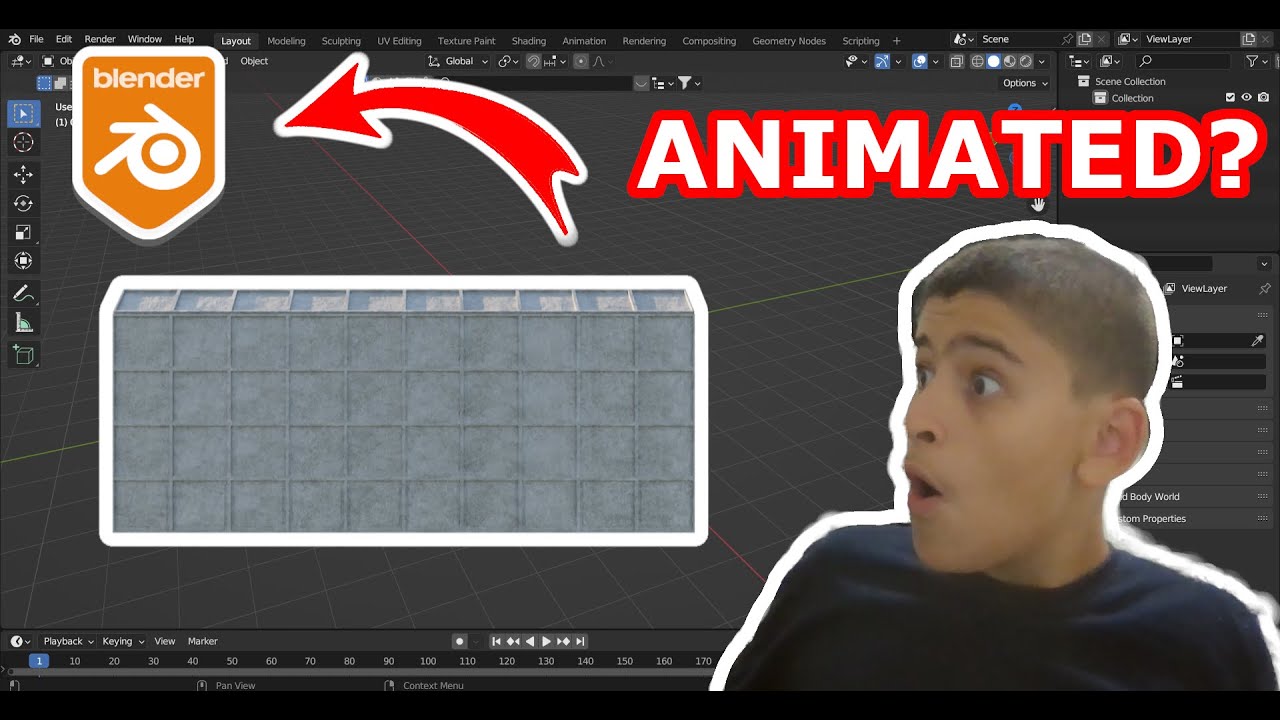The height and width of the screenshot is (720, 1280).
Task: Click frame 100 on the timeline ruler
Action: [428, 661]
